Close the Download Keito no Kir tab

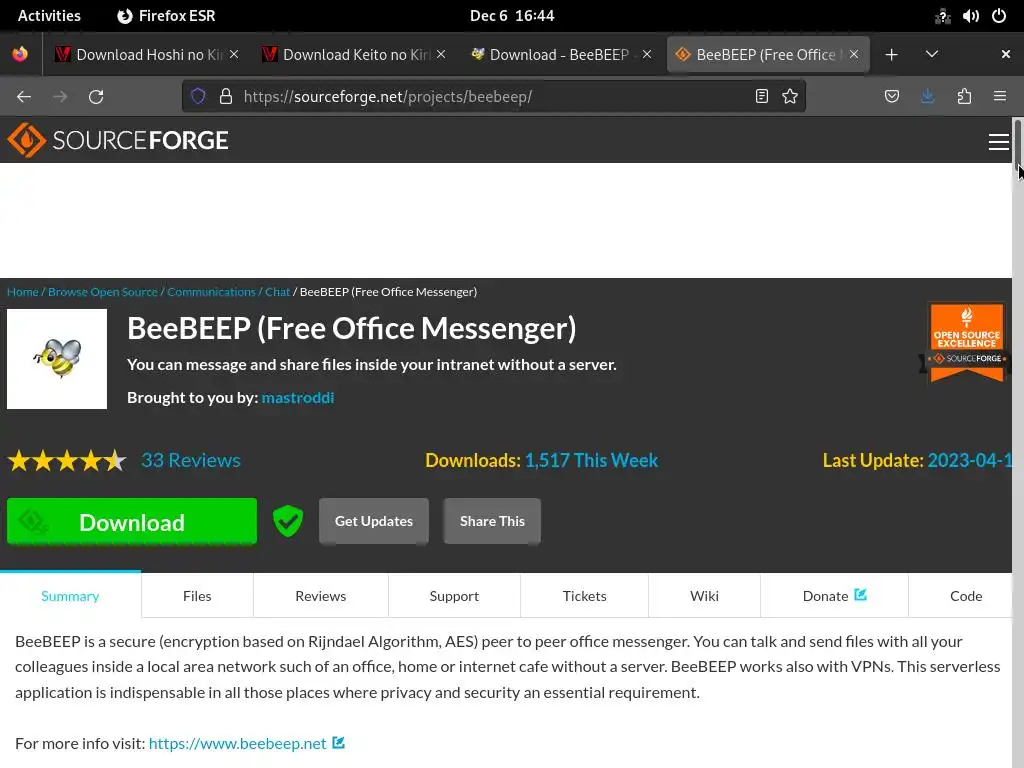[x=441, y=54]
